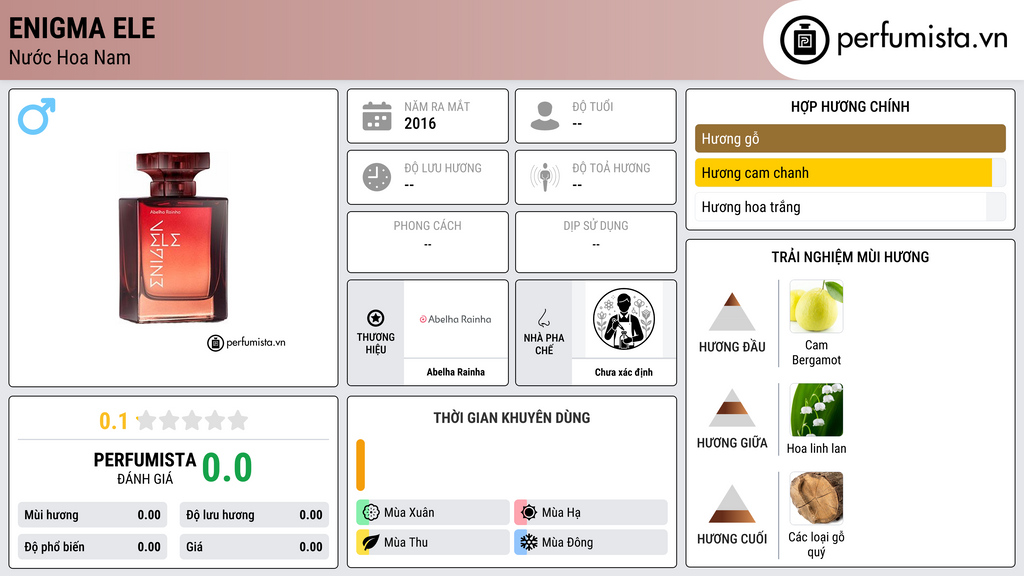Click the precious wood note image
The image size is (1024, 576).
pyautogui.click(x=816, y=498)
